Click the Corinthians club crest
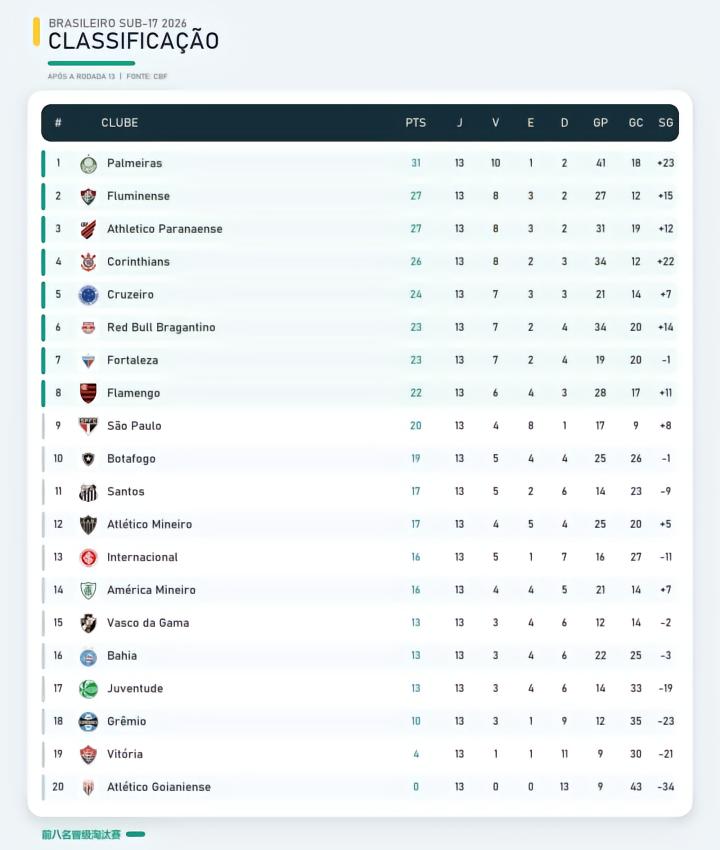 (x=88, y=262)
